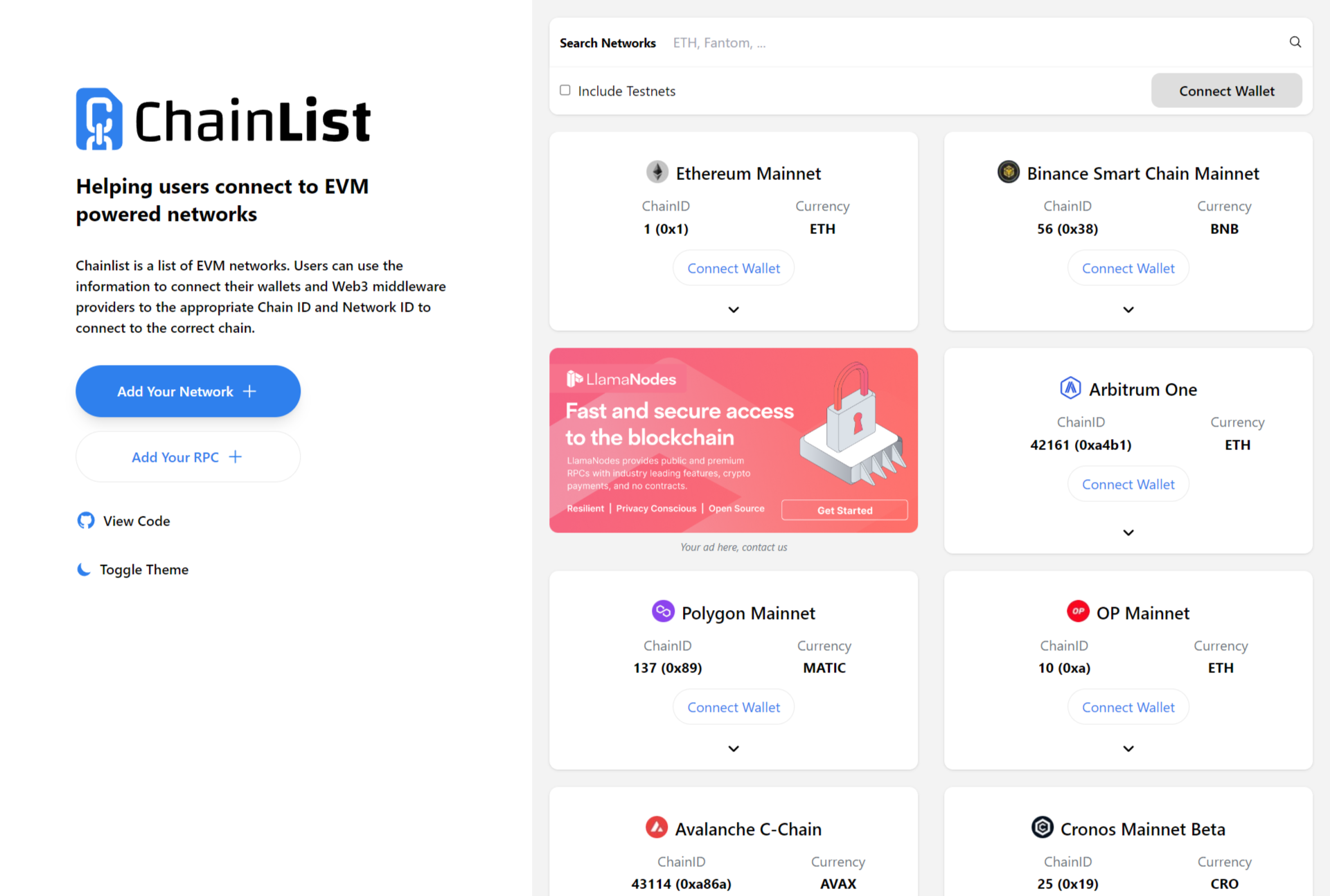Expand Polygon Mainnet details chevron

point(734,749)
